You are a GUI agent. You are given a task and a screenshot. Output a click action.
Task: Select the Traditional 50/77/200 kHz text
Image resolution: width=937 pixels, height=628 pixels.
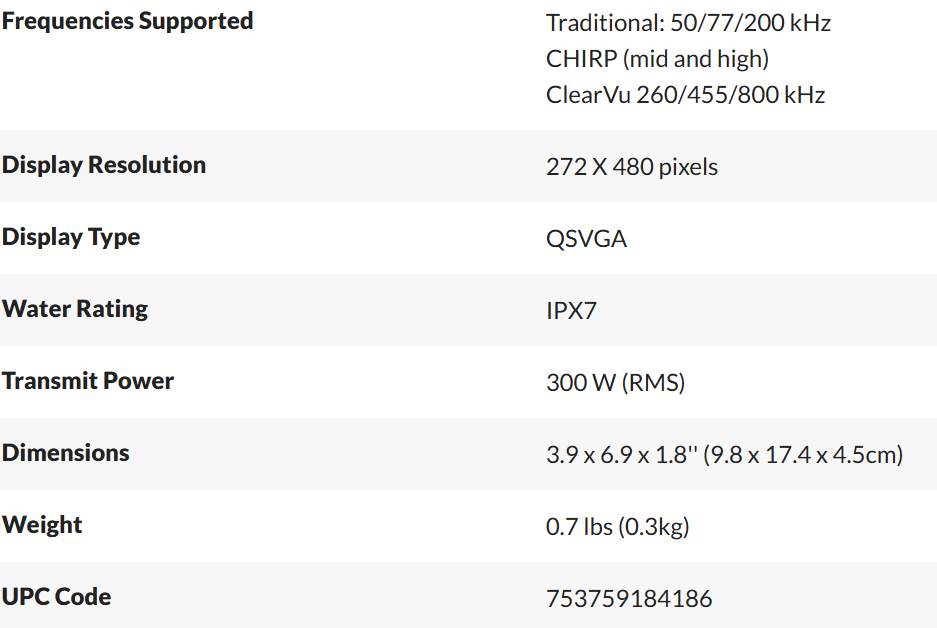[688, 23]
